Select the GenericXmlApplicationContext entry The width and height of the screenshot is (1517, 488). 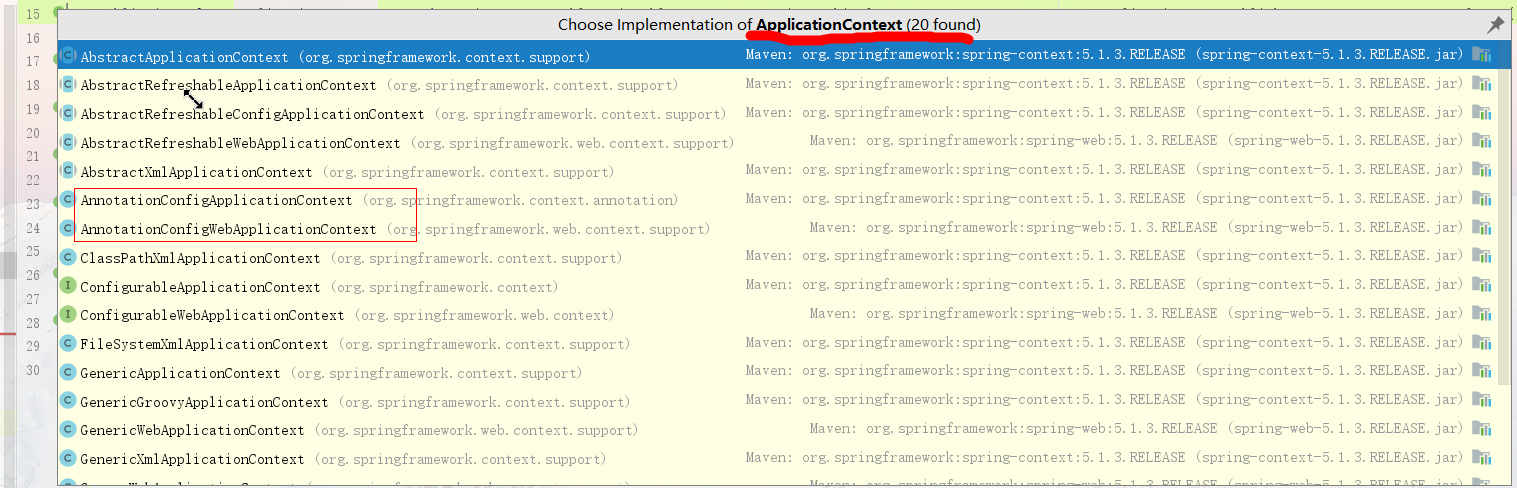192,459
